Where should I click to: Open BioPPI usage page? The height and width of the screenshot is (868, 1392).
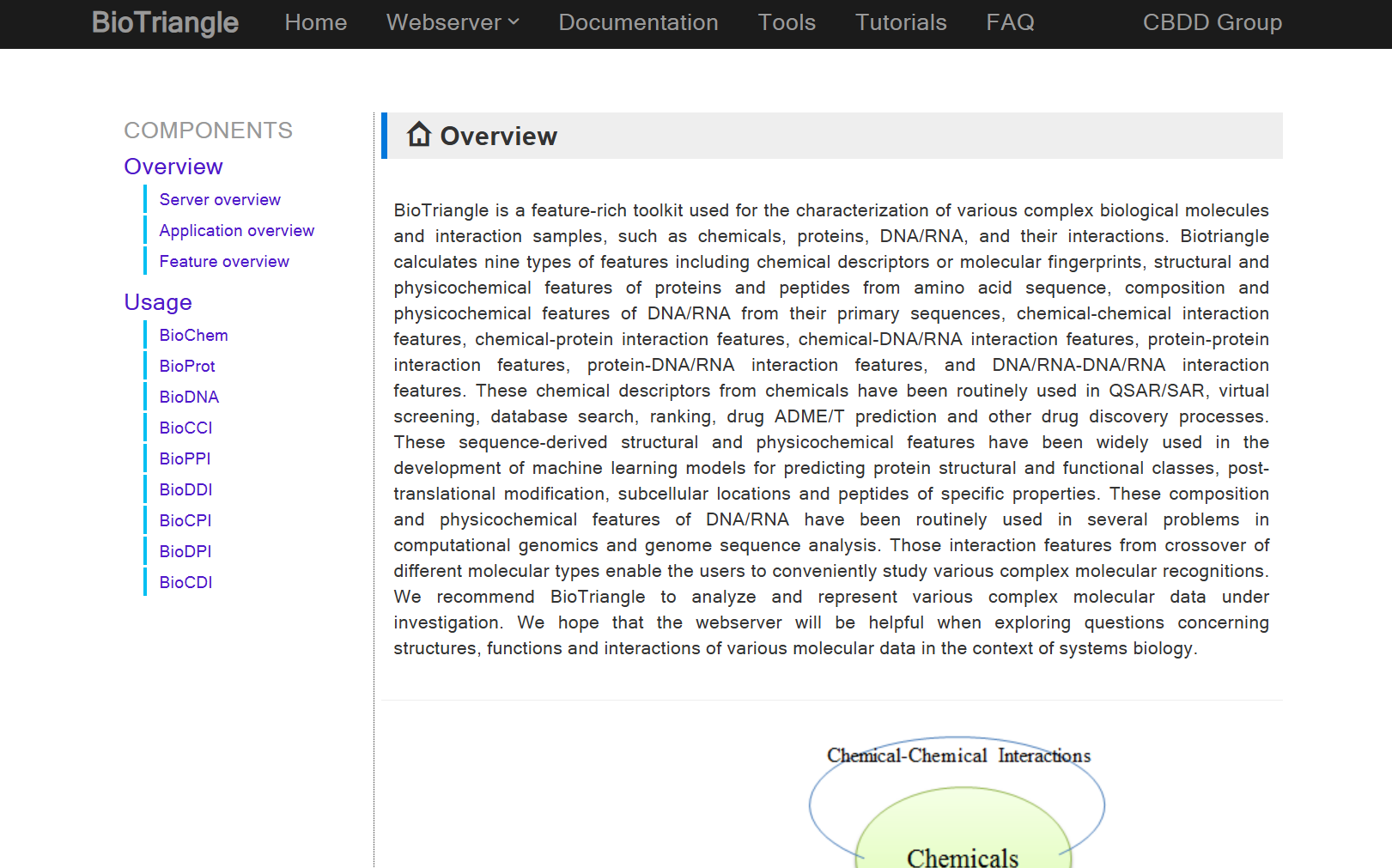coord(185,459)
